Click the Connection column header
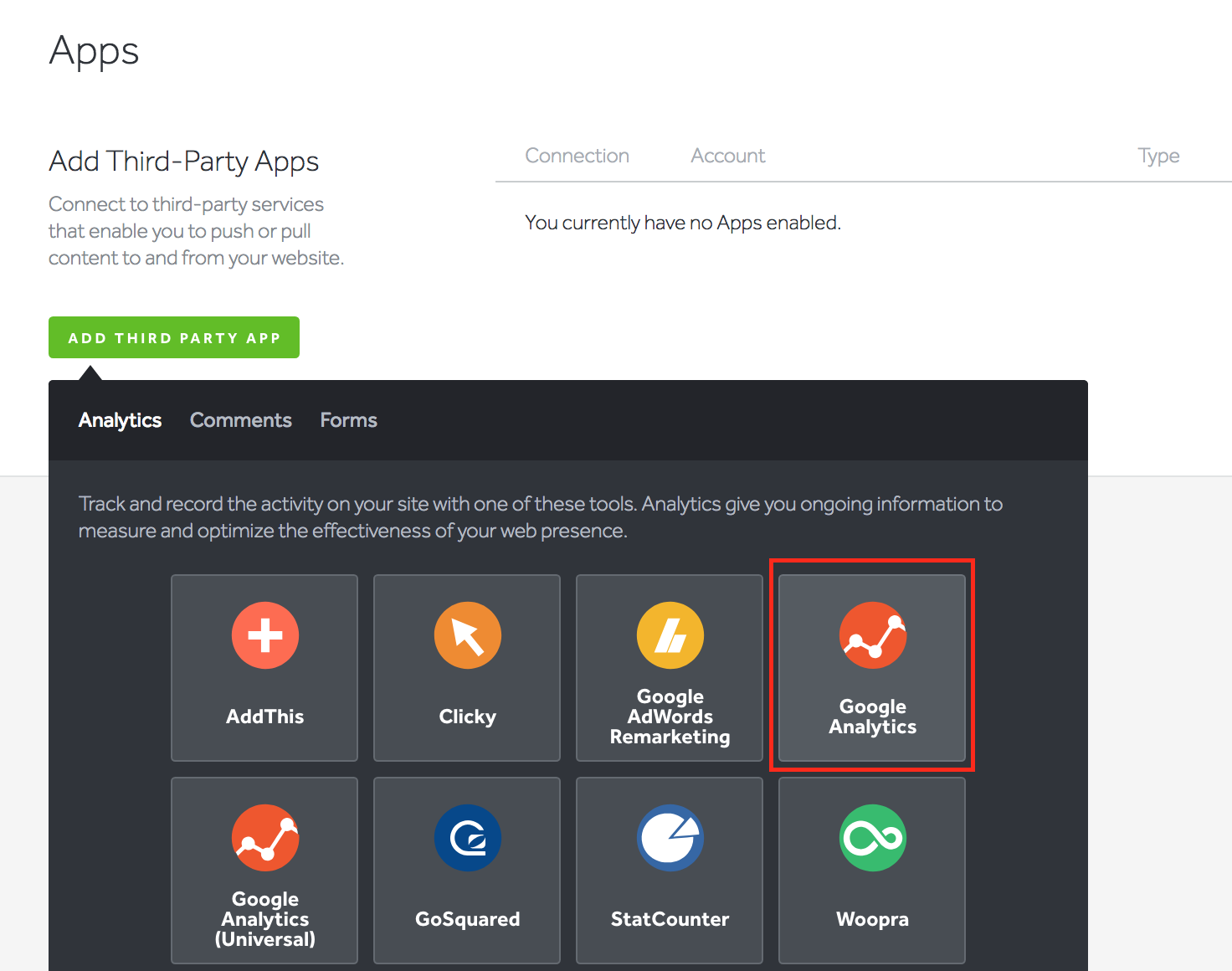 (577, 156)
